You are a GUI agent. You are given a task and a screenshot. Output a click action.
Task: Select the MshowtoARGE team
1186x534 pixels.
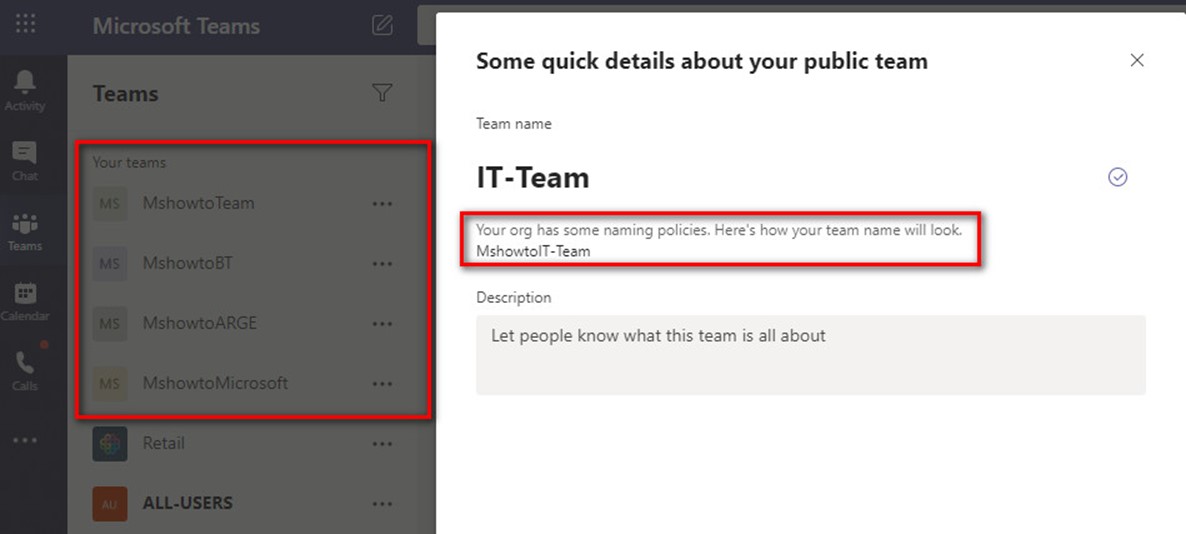tap(200, 324)
